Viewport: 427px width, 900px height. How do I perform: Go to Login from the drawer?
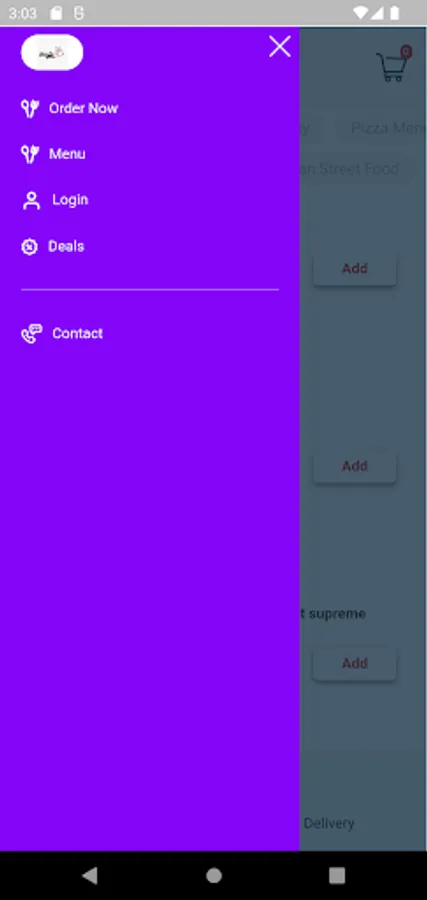tap(70, 200)
